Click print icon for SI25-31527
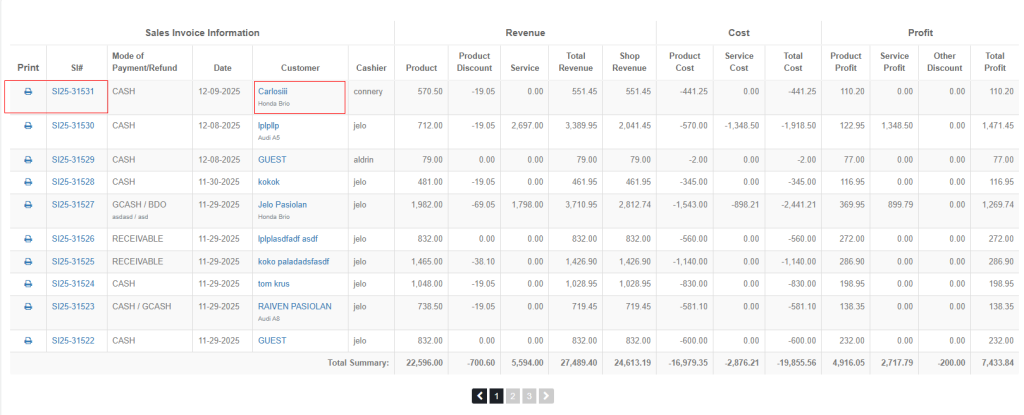Image resolution: width=1024 pixels, height=415 pixels. pos(28,204)
